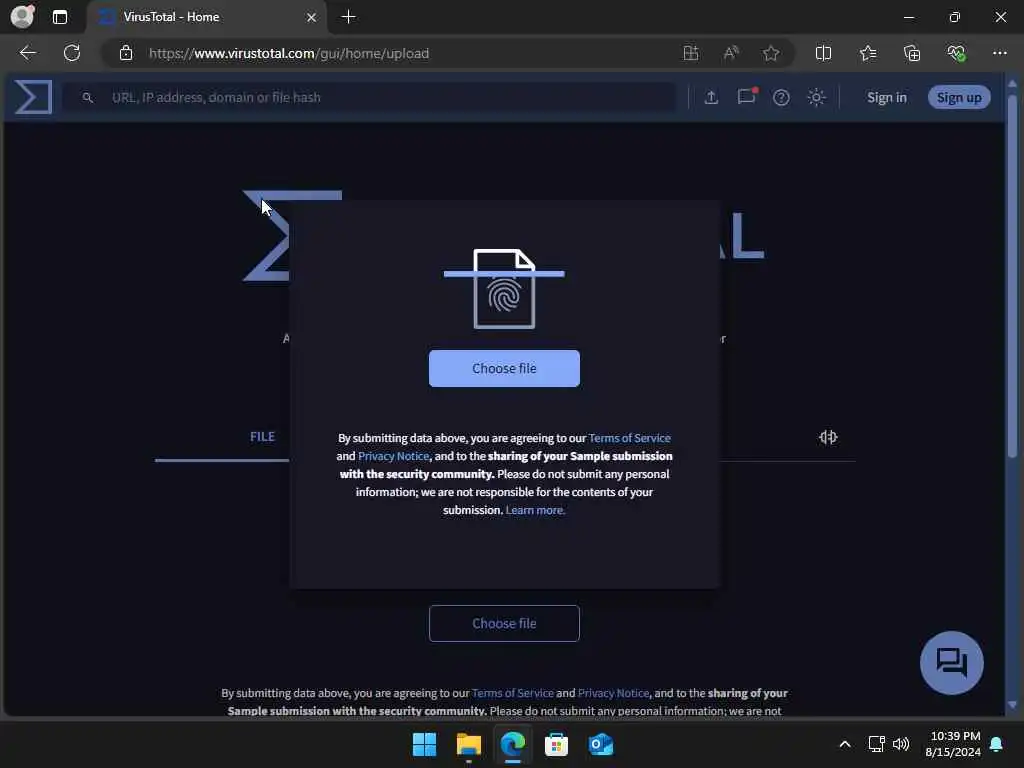Click the Sign up button
This screenshot has height=768, width=1024.
coord(959,97)
